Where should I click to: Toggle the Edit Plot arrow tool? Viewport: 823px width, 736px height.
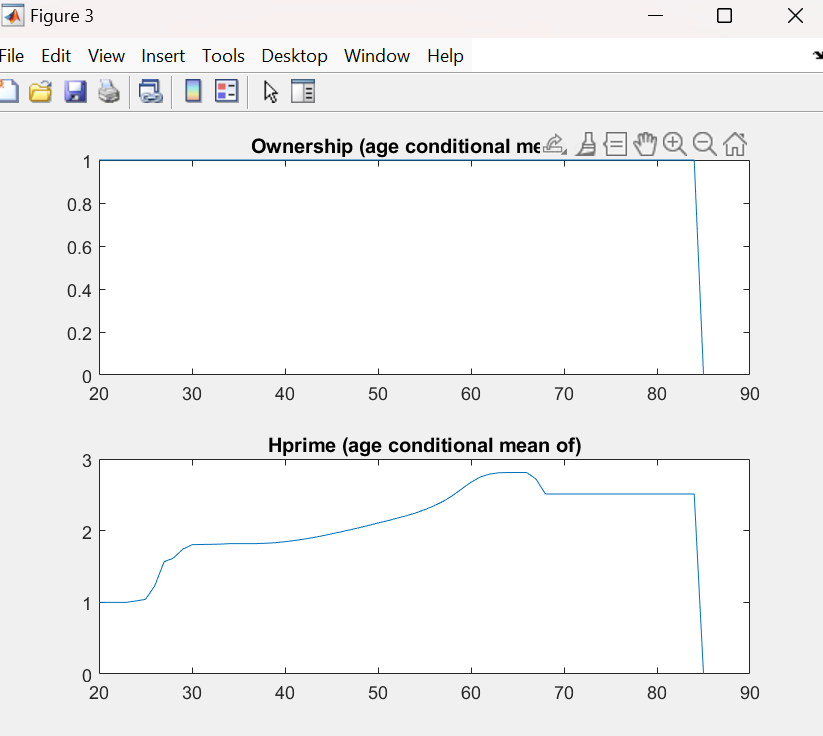[270, 92]
